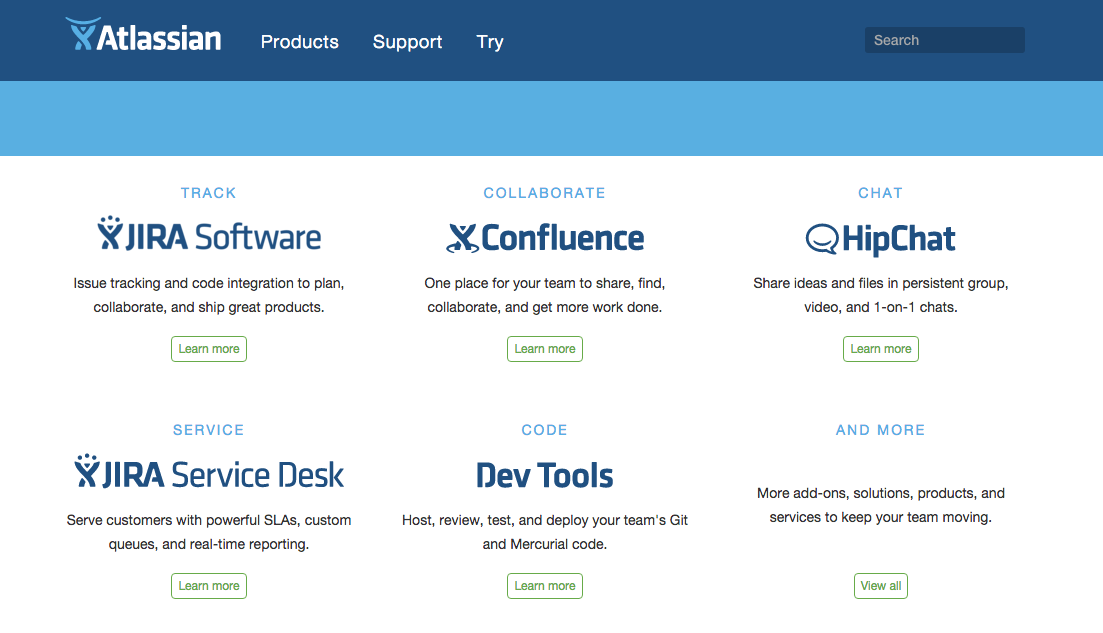Focus the Search input field
The image size is (1103, 633).
(944, 40)
